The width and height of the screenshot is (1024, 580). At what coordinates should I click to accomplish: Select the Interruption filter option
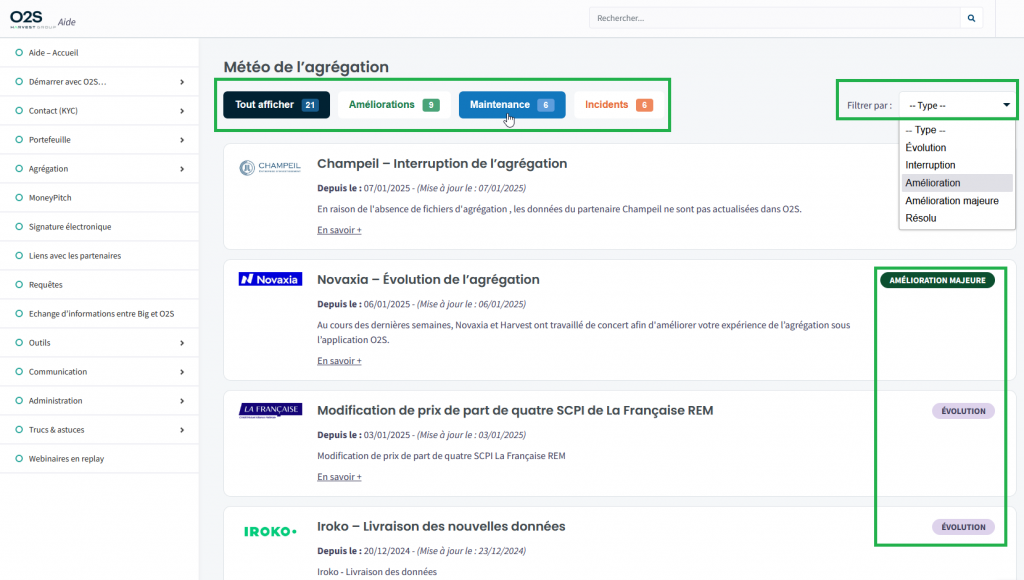[x=930, y=165]
